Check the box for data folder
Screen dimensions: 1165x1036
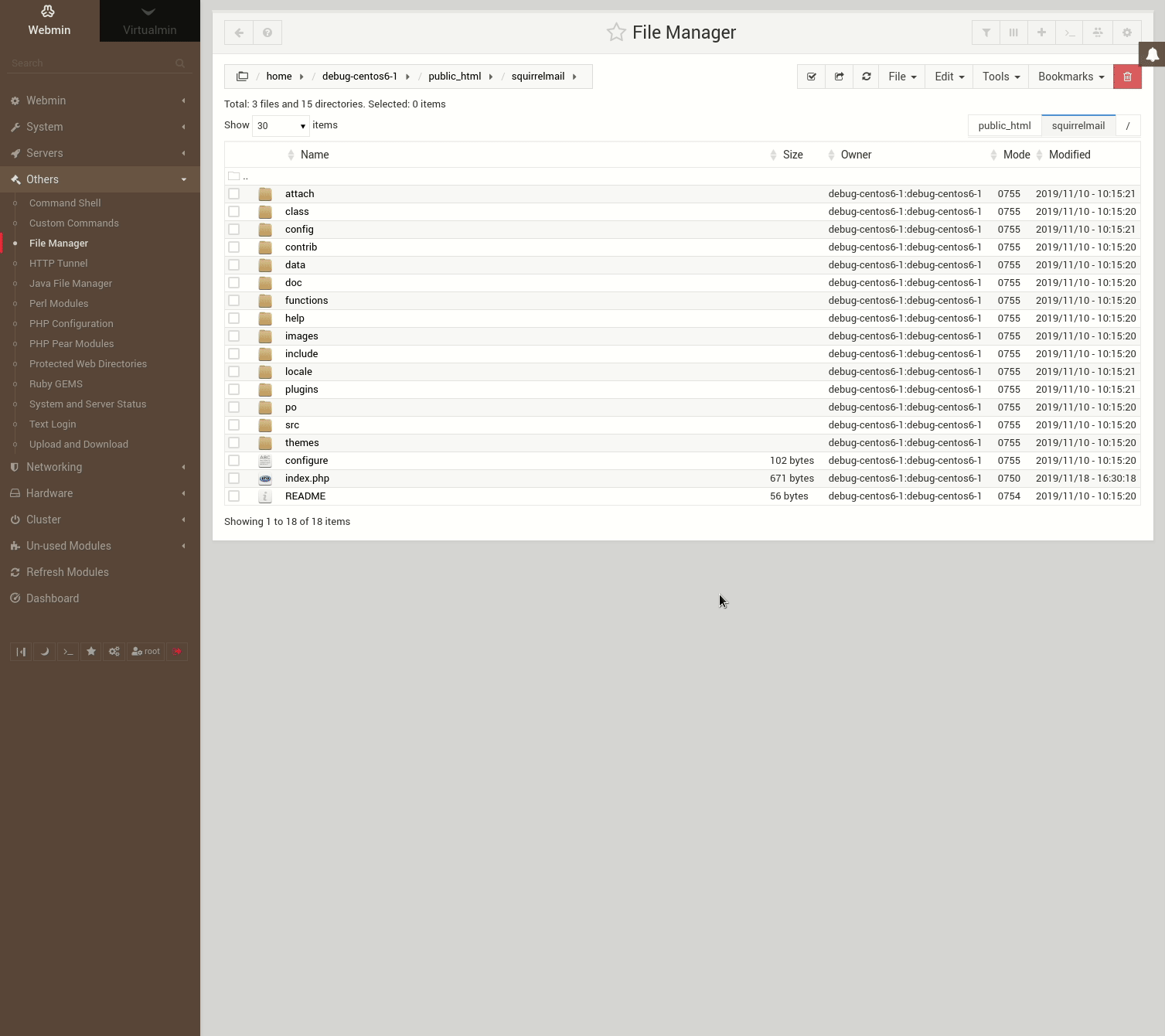(x=234, y=265)
